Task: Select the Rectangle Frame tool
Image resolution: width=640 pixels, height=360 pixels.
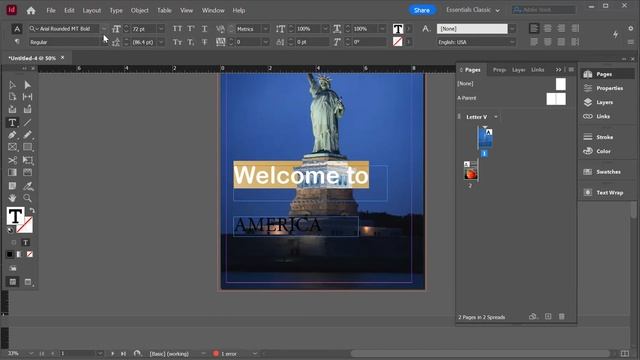Action: click(x=12, y=147)
